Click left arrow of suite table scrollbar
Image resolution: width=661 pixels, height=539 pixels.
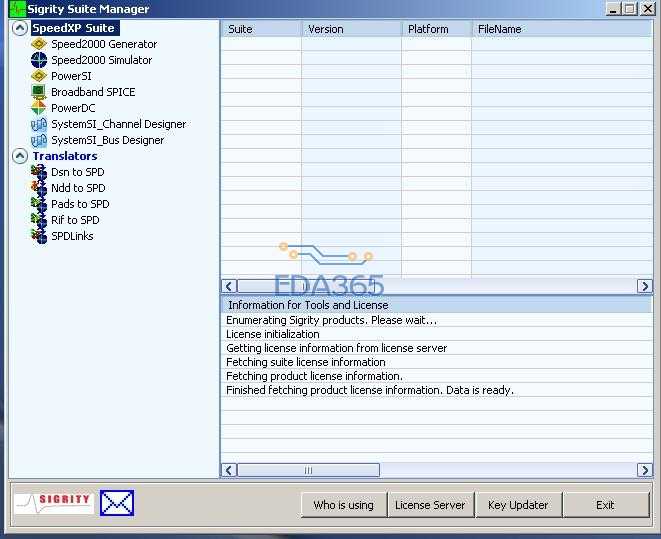click(x=229, y=287)
